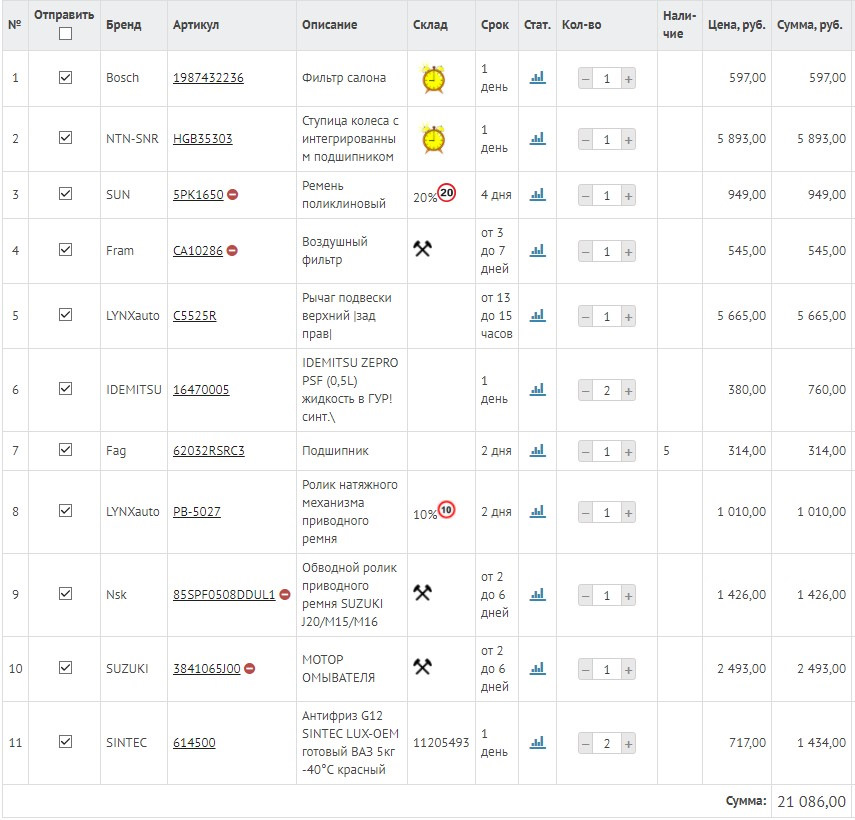
Task: Click crossed hammers icon in SUZUKI row
Action: (423, 666)
